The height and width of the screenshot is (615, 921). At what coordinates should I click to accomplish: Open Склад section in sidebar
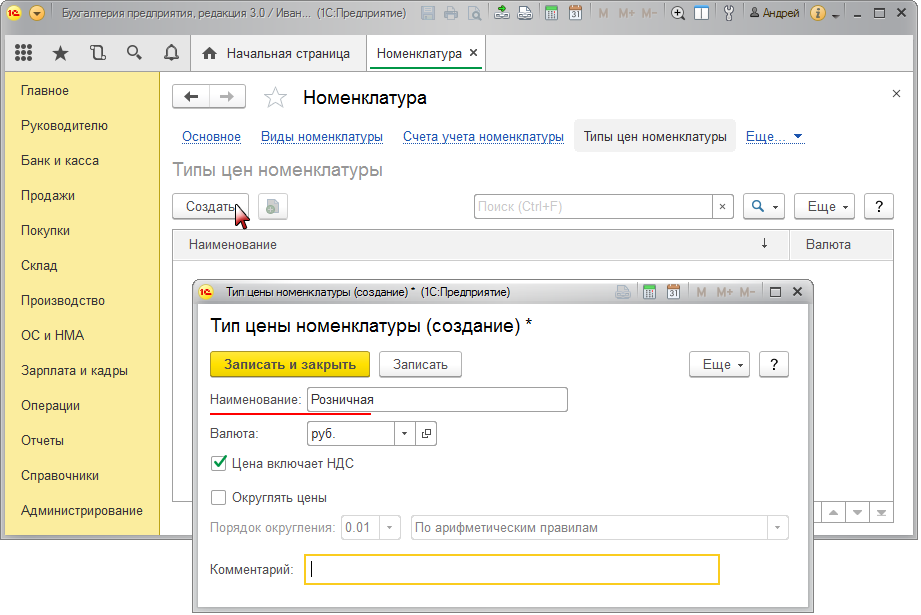39,266
